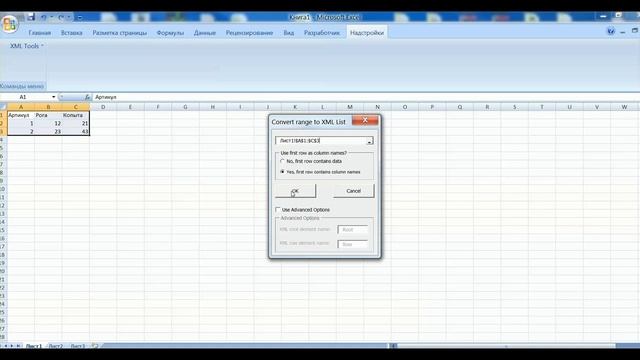Open the round Office button menu

coord(10,23)
